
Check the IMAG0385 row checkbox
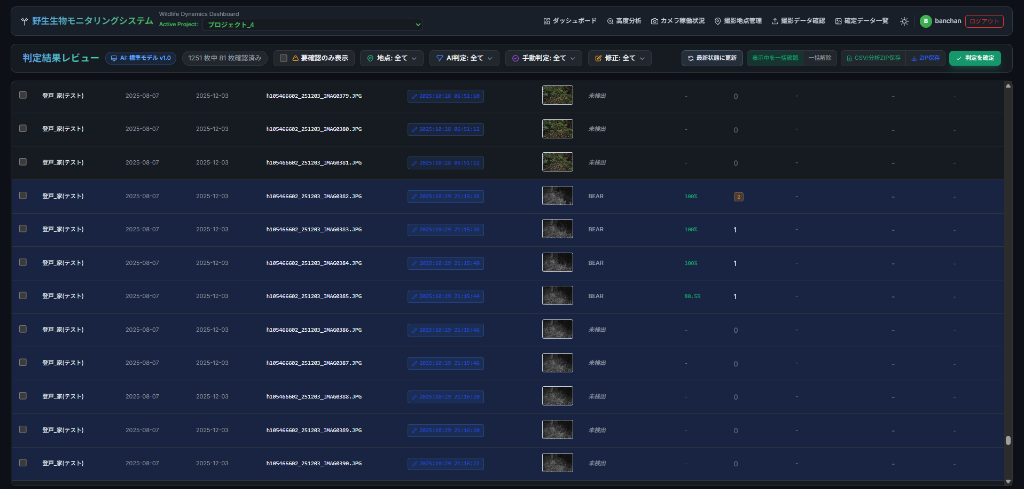click(x=23, y=296)
